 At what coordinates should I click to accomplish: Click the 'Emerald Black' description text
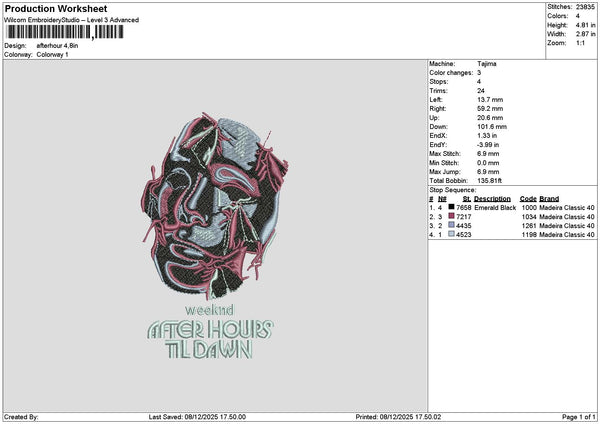point(495,208)
